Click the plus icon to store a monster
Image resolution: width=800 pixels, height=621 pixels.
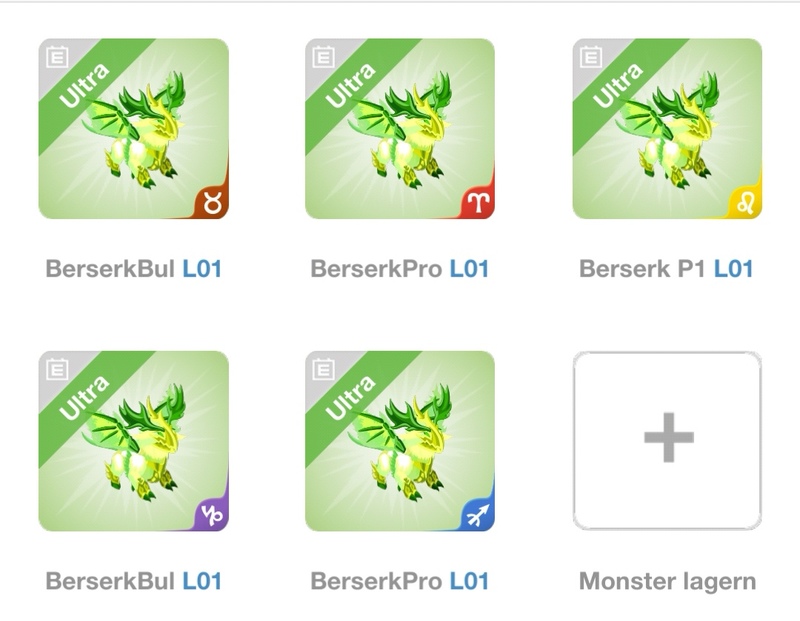click(x=668, y=437)
